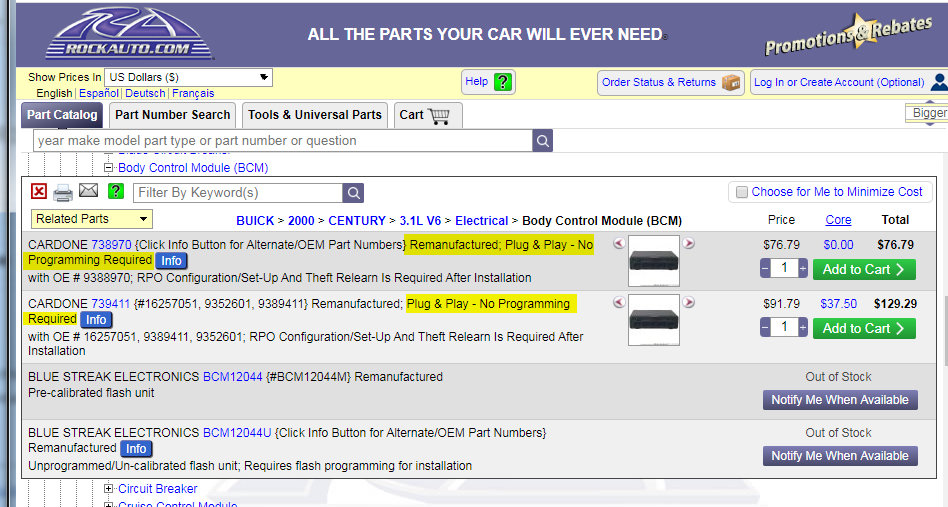Open the Related Parts dropdown
The image size is (948, 507).
(92, 219)
